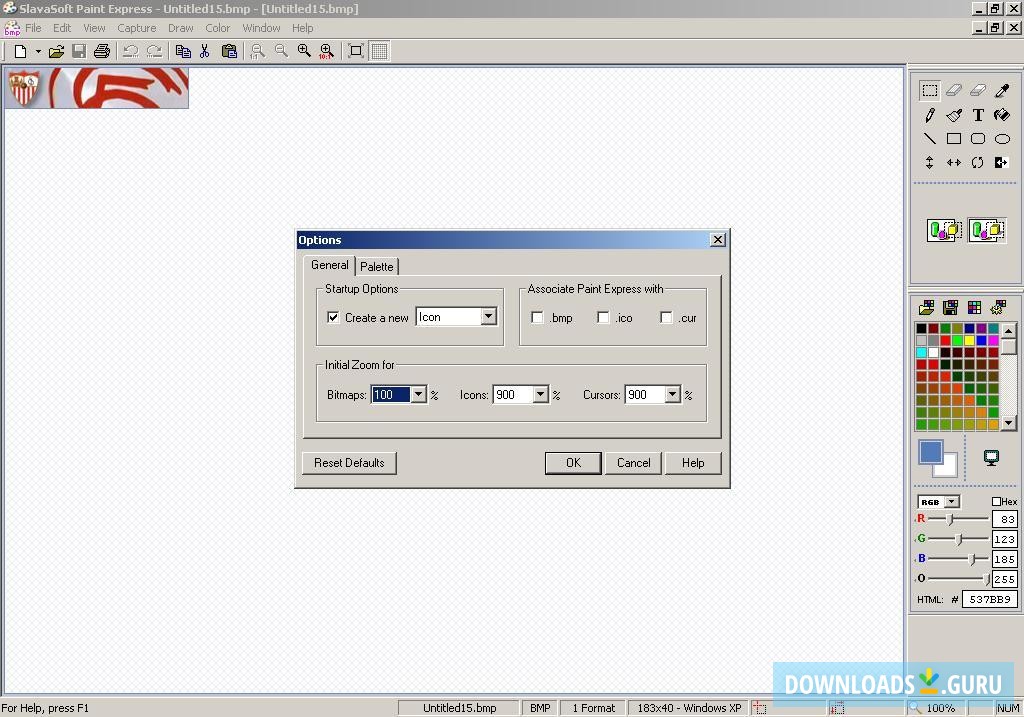
Task: Close the Options dialog with X
Action: click(718, 240)
